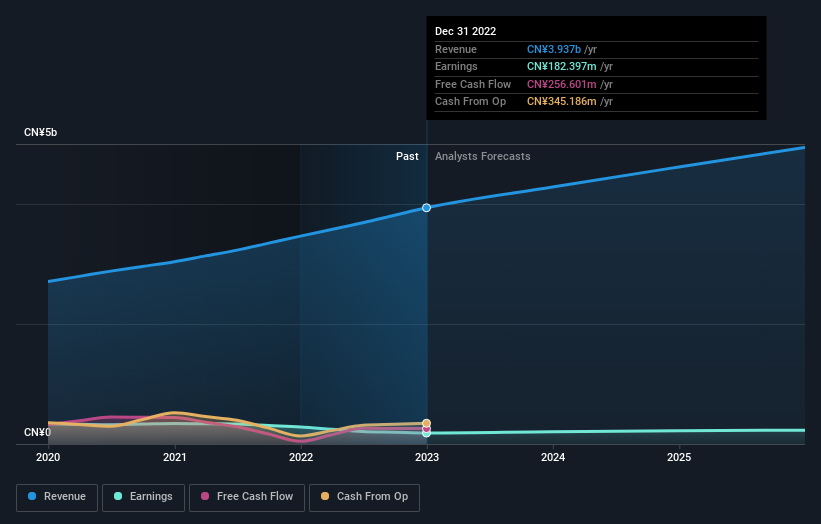
Task: Click the Cash From Op tooltip label
Action: tap(470, 102)
